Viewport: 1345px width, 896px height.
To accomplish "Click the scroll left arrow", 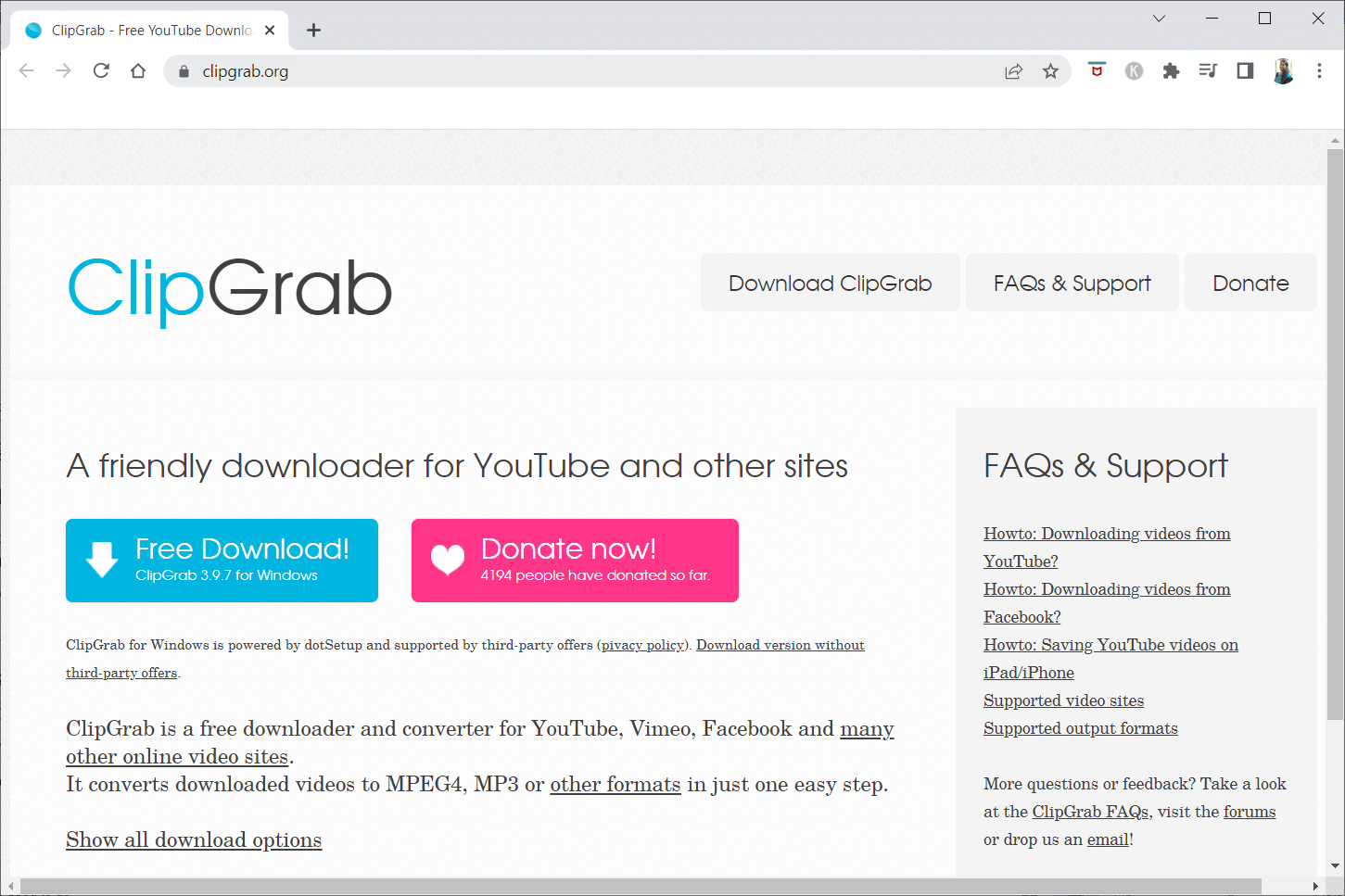I will click(x=10, y=886).
